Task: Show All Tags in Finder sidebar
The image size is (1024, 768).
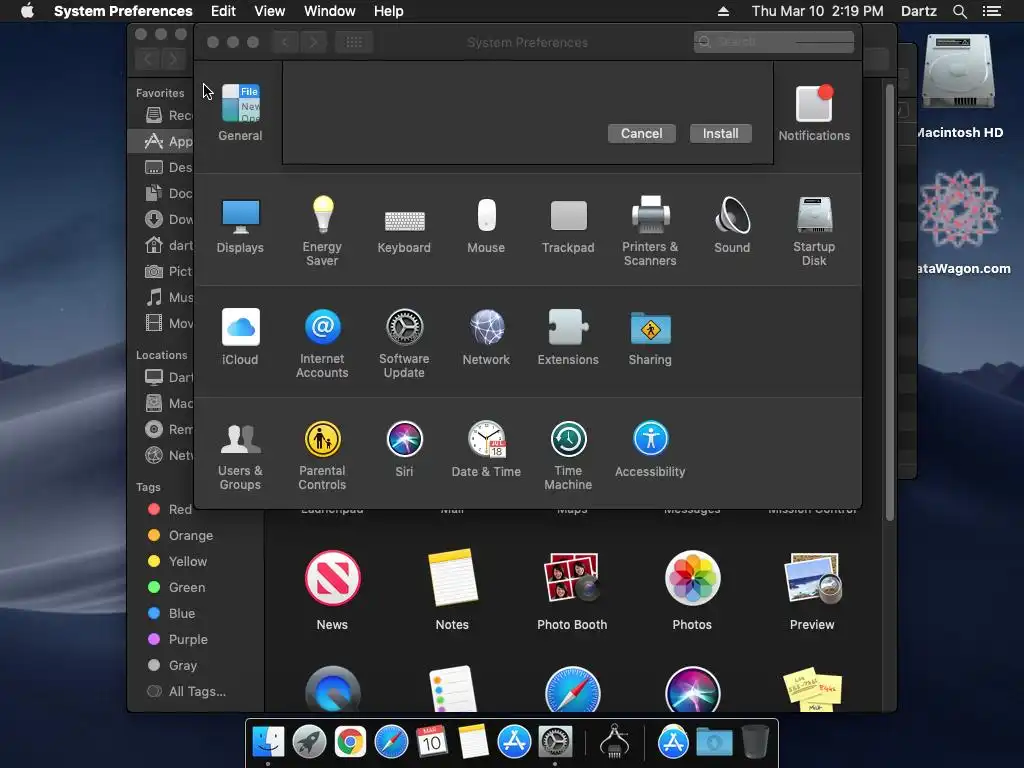Action: 187,692
